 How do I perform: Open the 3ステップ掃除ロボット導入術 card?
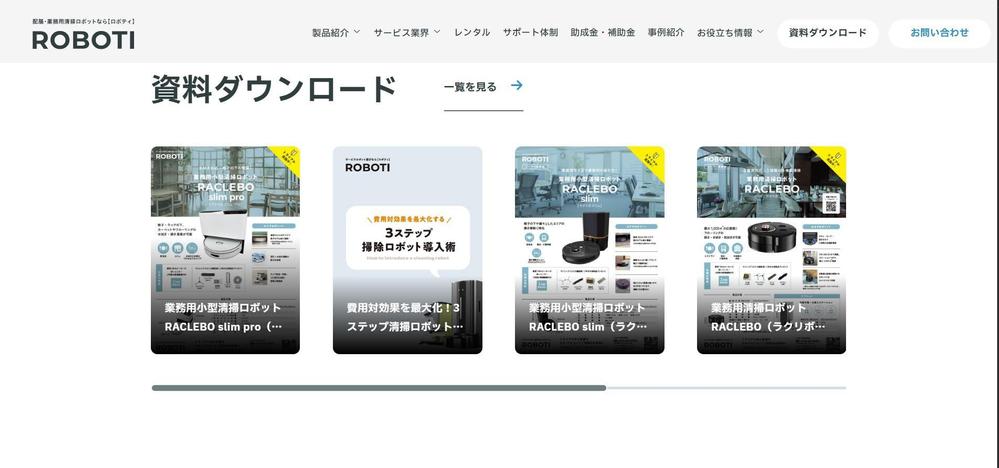[x=408, y=250]
